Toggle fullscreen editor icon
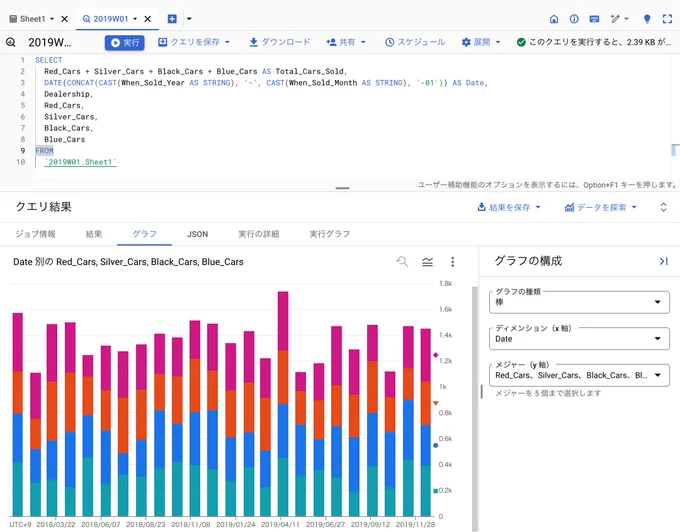 (667, 19)
